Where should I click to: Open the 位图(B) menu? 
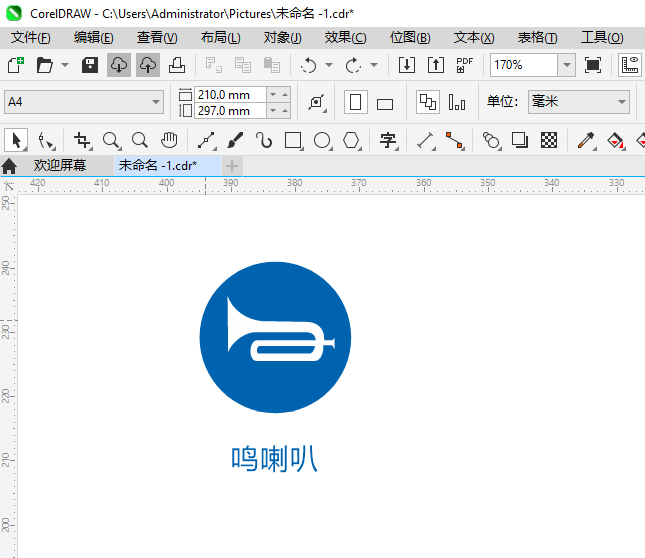coord(410,38)
